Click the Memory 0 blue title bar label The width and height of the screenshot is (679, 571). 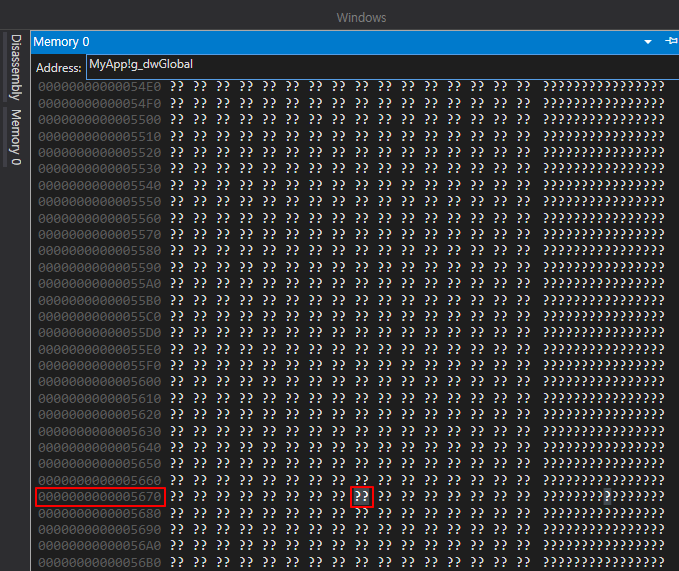[61, 42]
